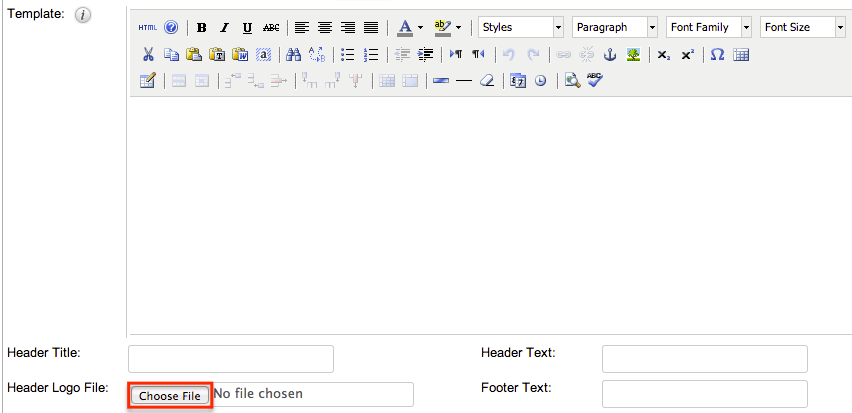This screenshot has height=413, width=852.
Task: Split merged table cells icon
Action: click(386, 81)
